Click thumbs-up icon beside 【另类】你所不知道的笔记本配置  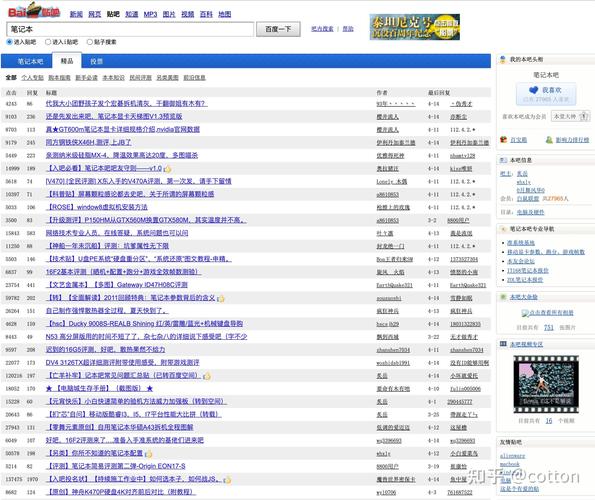click(x=149, y=454)
